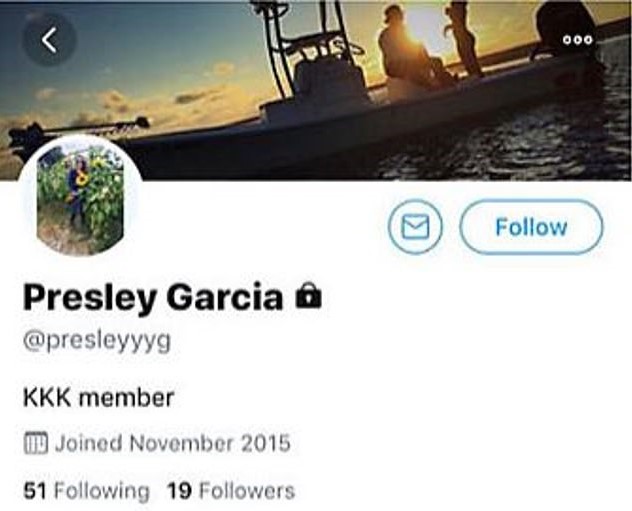
Task: Select the display name Presley Garcia
Action: click(x=153, y=297)
